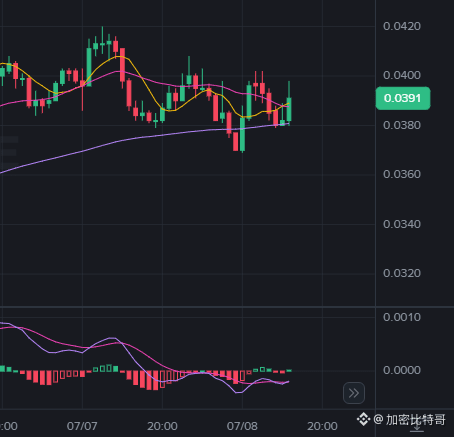Select the 0.0320 price axis label
This screenshot has width=454, height=437.
tap(402, 273)
